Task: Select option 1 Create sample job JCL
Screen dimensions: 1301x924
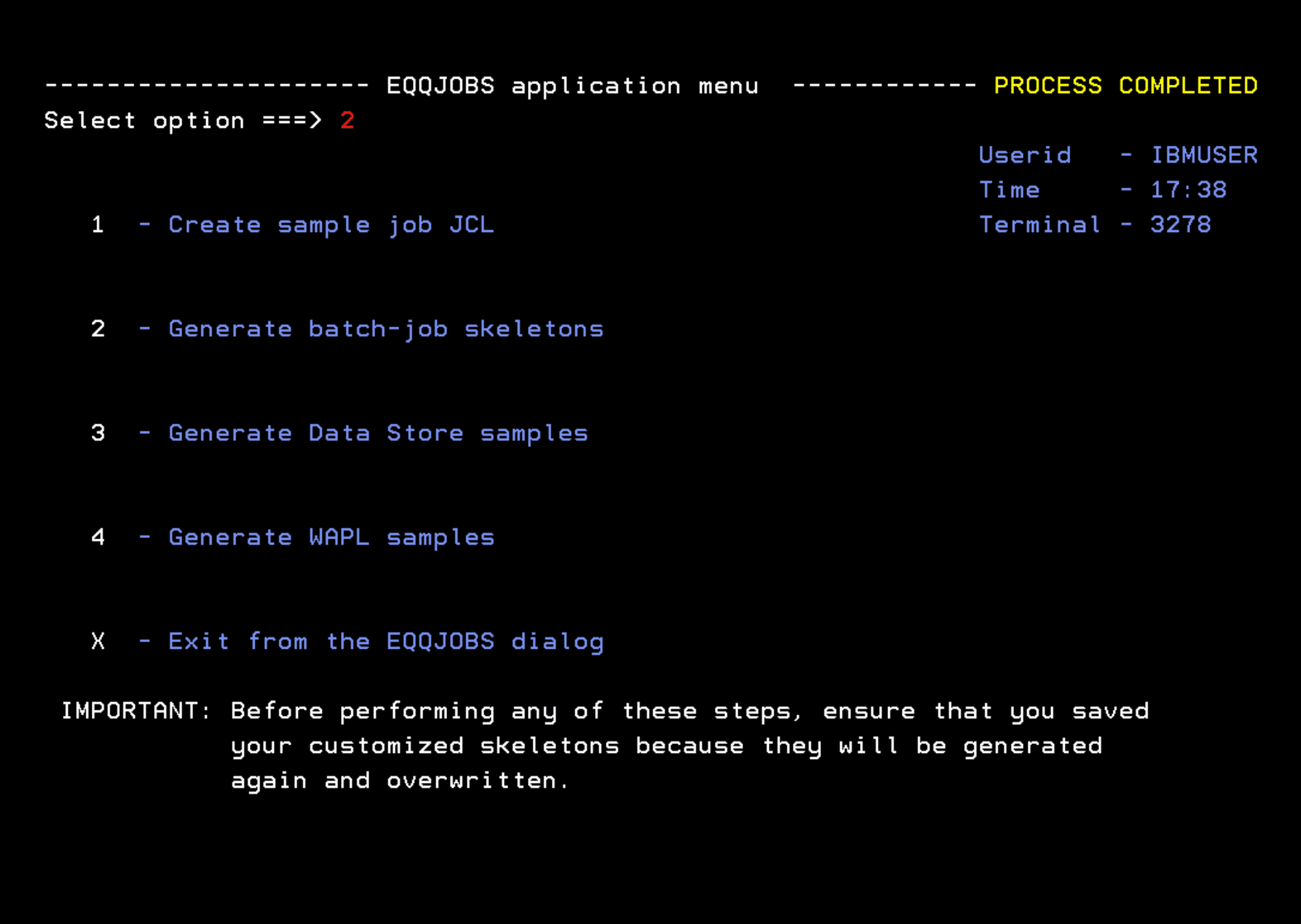Action: coord(98,224)
